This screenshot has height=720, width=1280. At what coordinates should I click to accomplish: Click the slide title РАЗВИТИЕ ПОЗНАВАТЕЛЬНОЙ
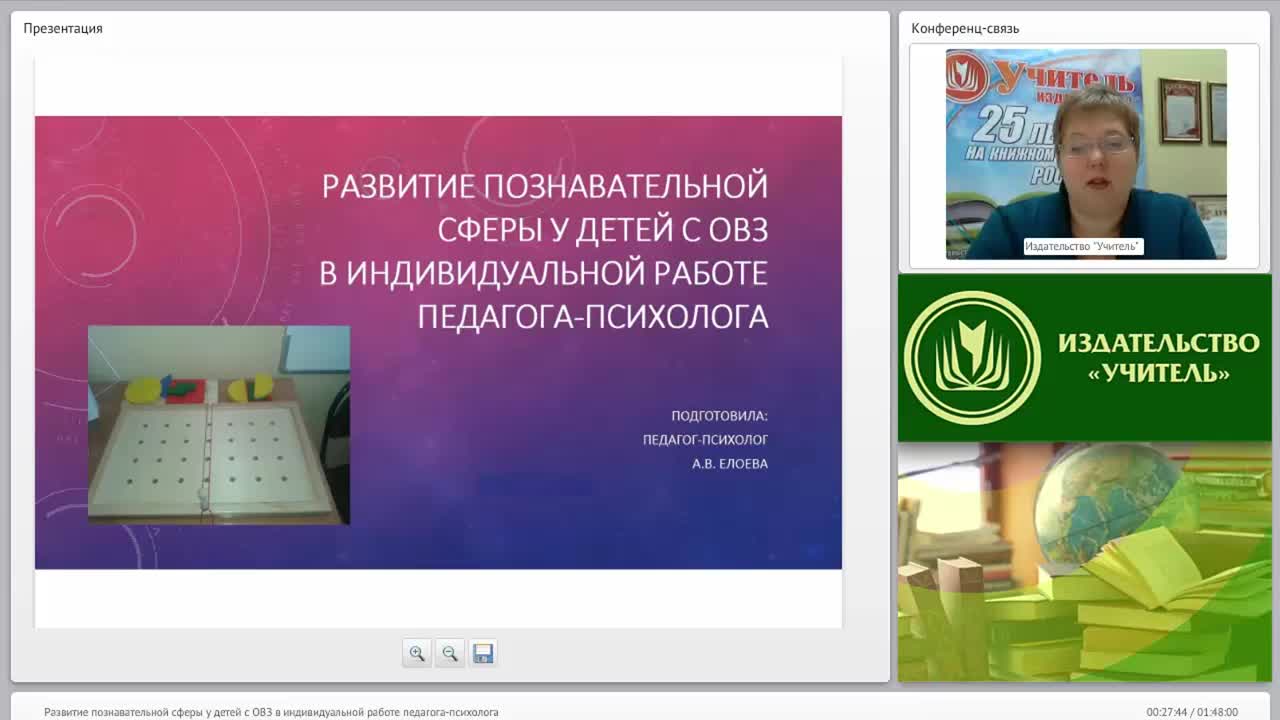click(x=545, y=185)
